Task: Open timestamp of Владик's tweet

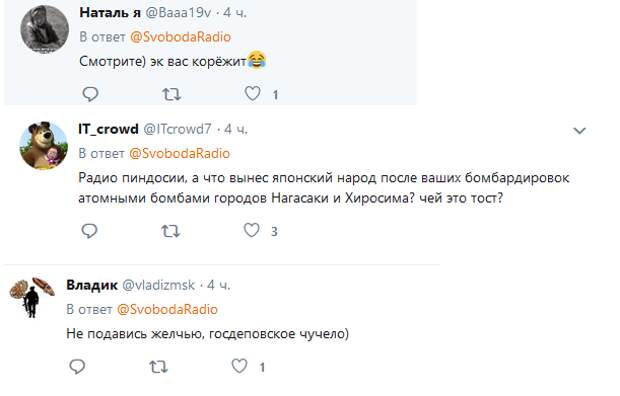Action: (219, 285)
